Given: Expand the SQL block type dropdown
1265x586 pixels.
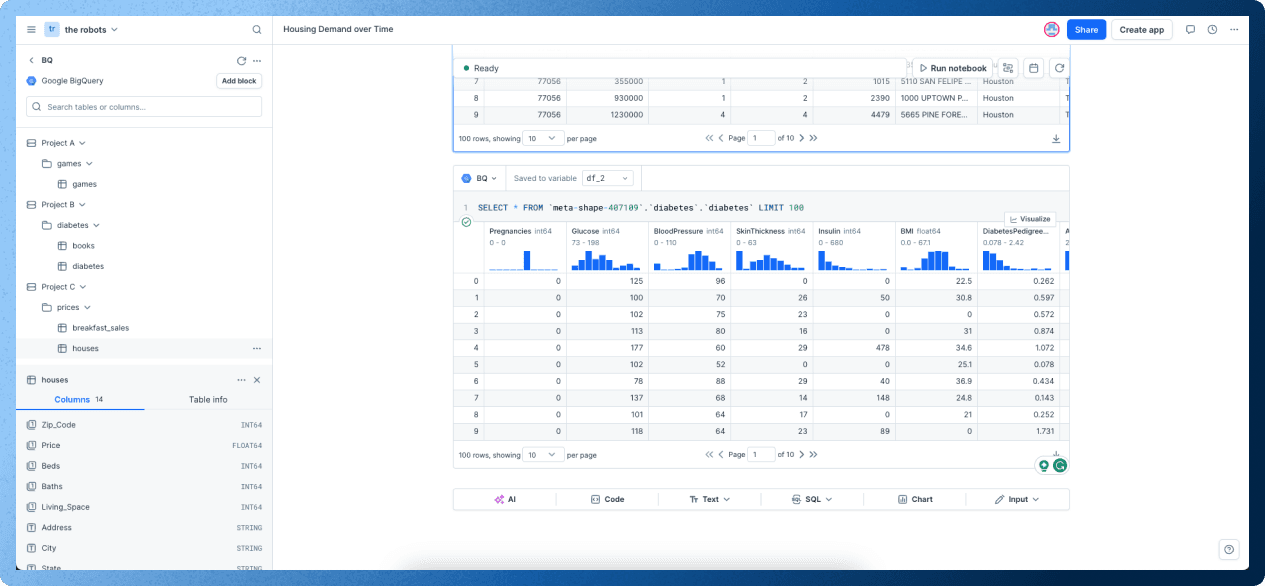Looking at the screenshot, I should click(x=811, y=499).
